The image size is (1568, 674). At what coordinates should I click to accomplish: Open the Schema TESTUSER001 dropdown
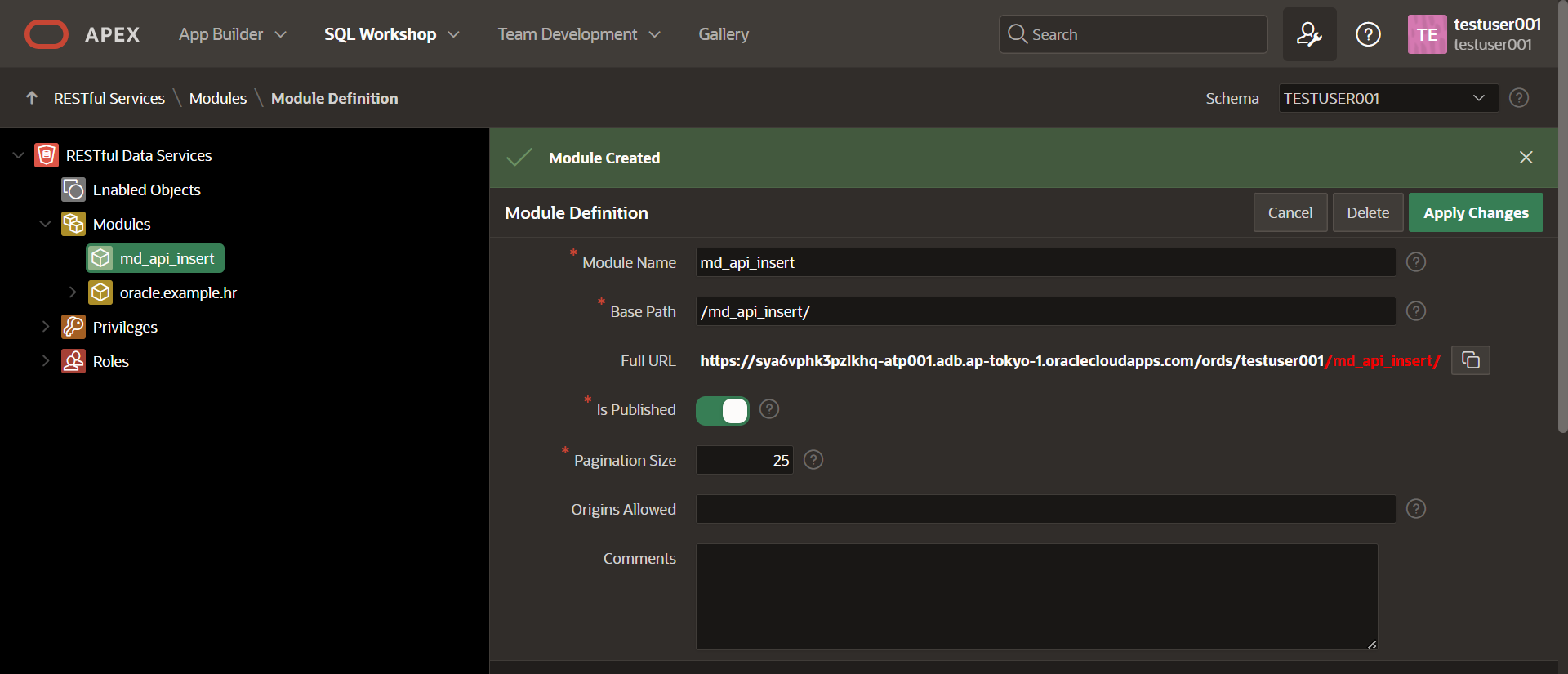coord(1388,98)
